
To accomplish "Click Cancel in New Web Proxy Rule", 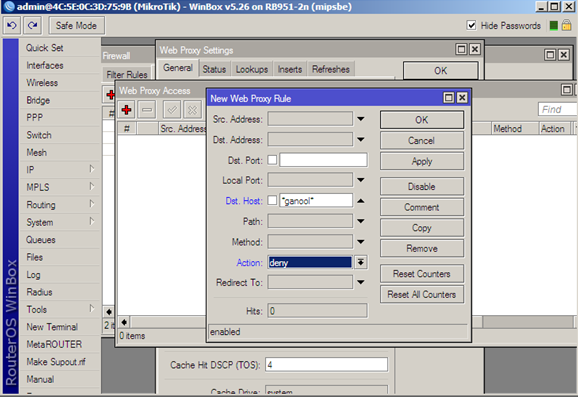I will point(422,140).
